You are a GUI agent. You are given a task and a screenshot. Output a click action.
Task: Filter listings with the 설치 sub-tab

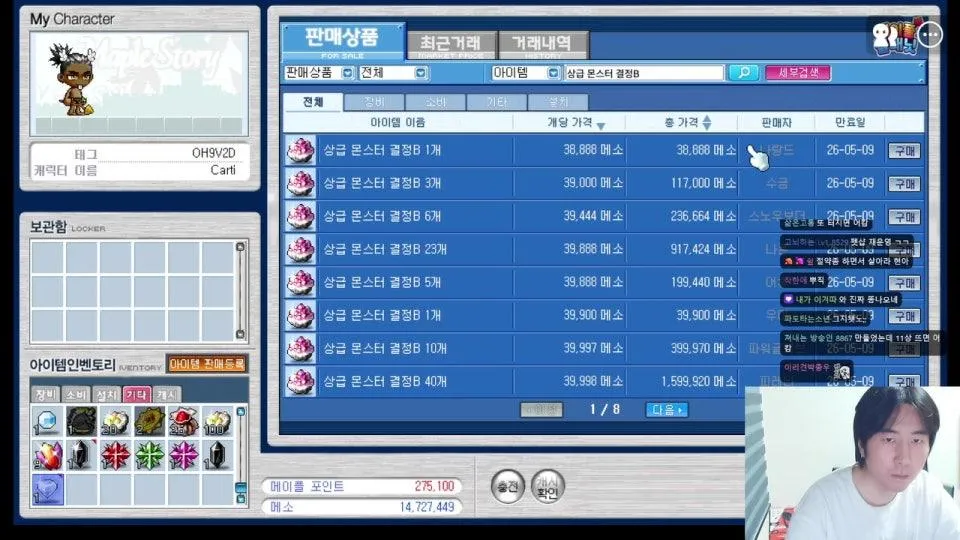tap(558, 102)
